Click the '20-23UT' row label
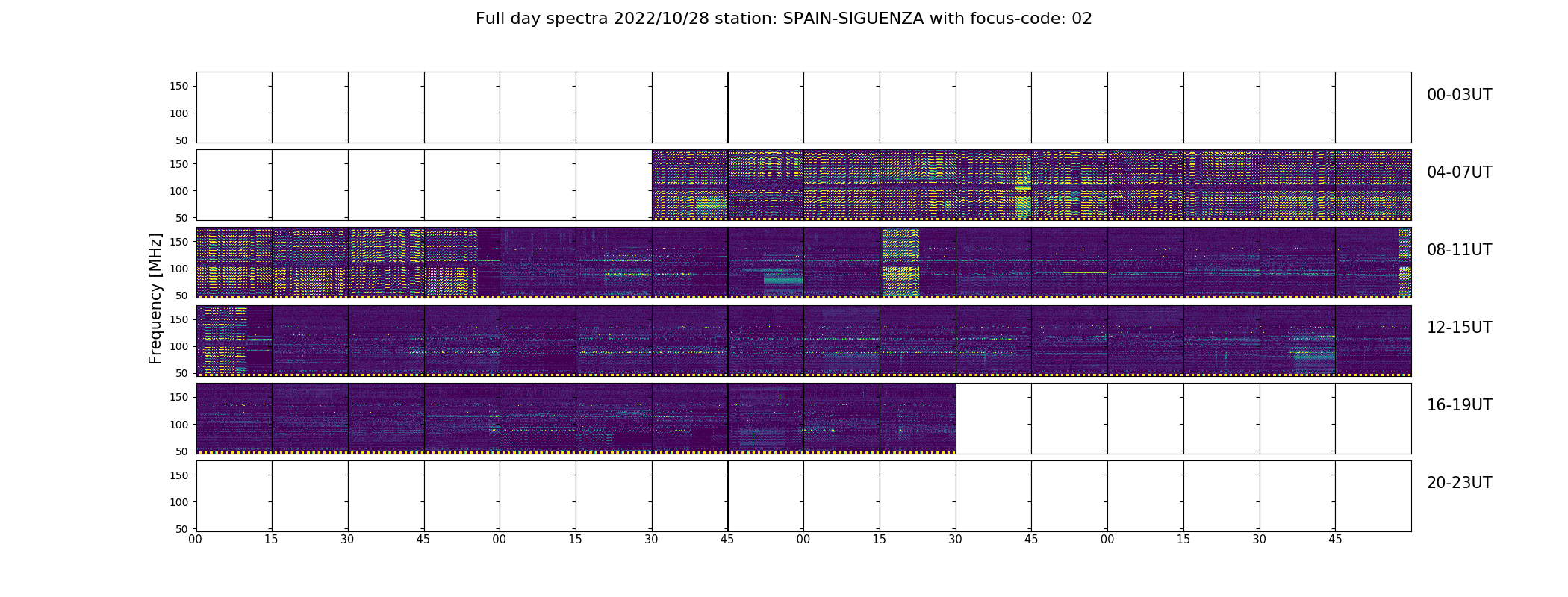Screen dimensions: 1568x597 click(1459, 483)
